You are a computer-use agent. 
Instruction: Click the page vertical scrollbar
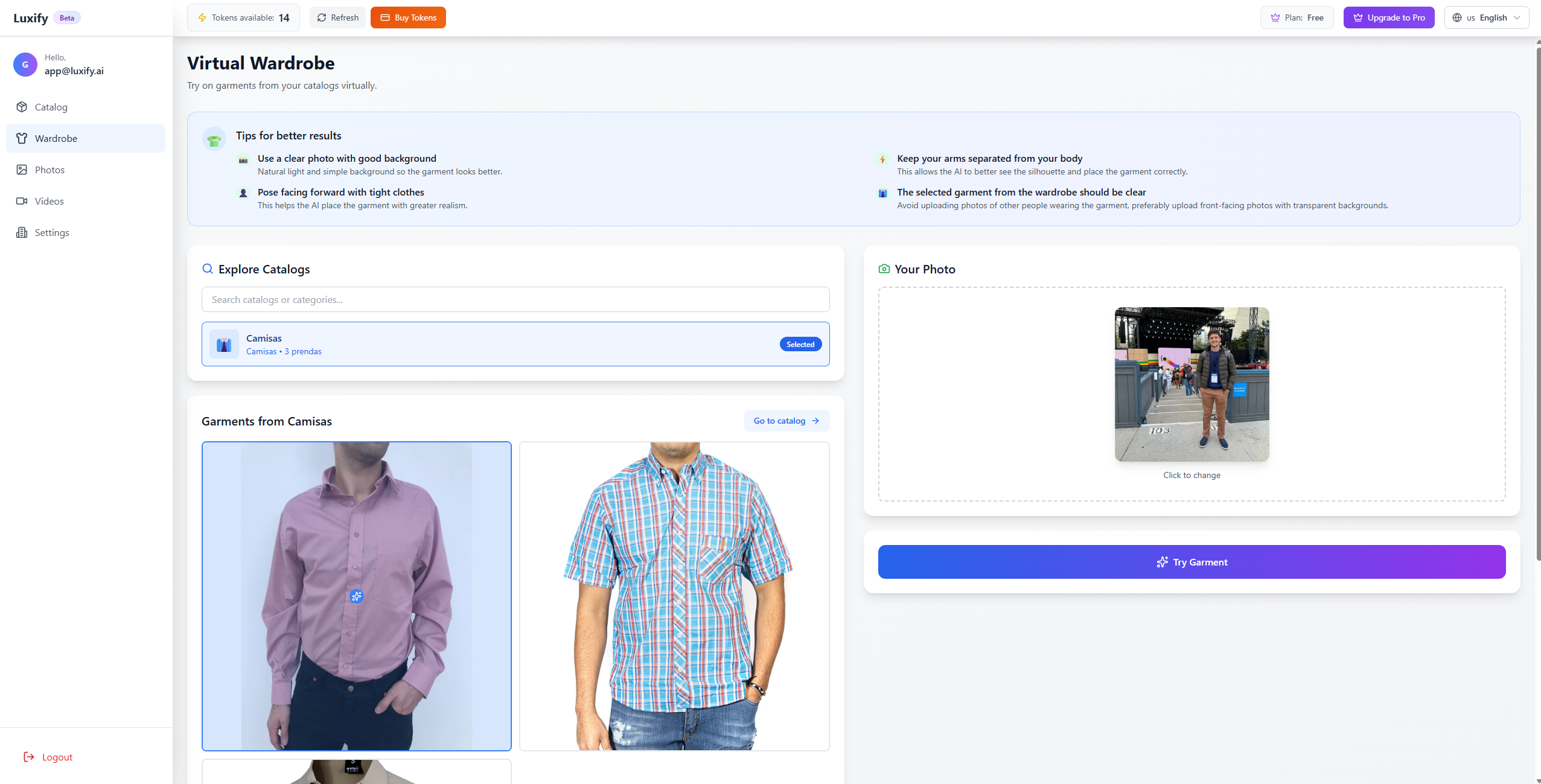coord(1537,302)
